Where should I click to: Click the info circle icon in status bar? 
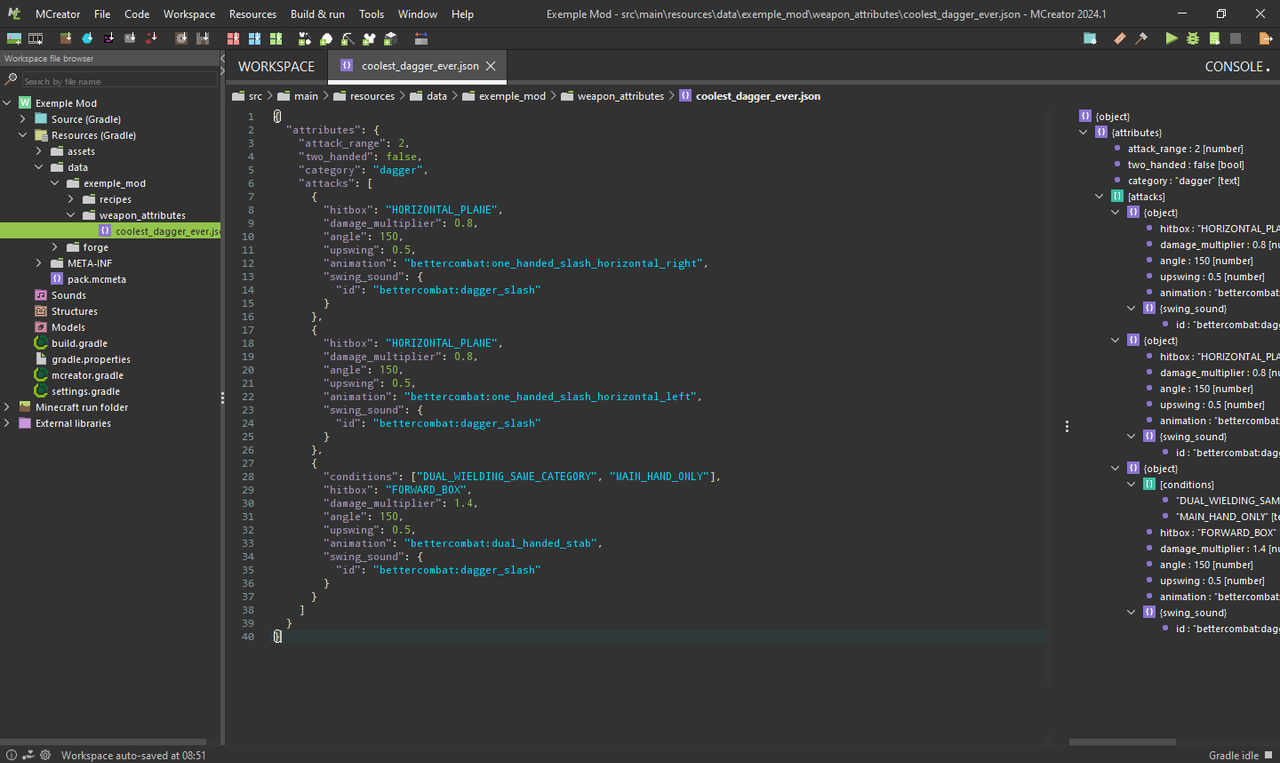12,755
